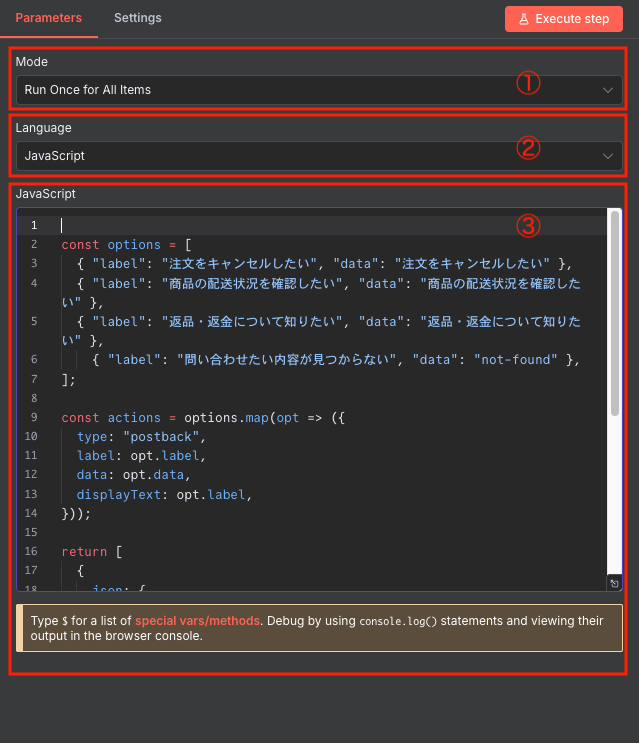Expand the Language dropdown chevron arrow

click(608, 156)
